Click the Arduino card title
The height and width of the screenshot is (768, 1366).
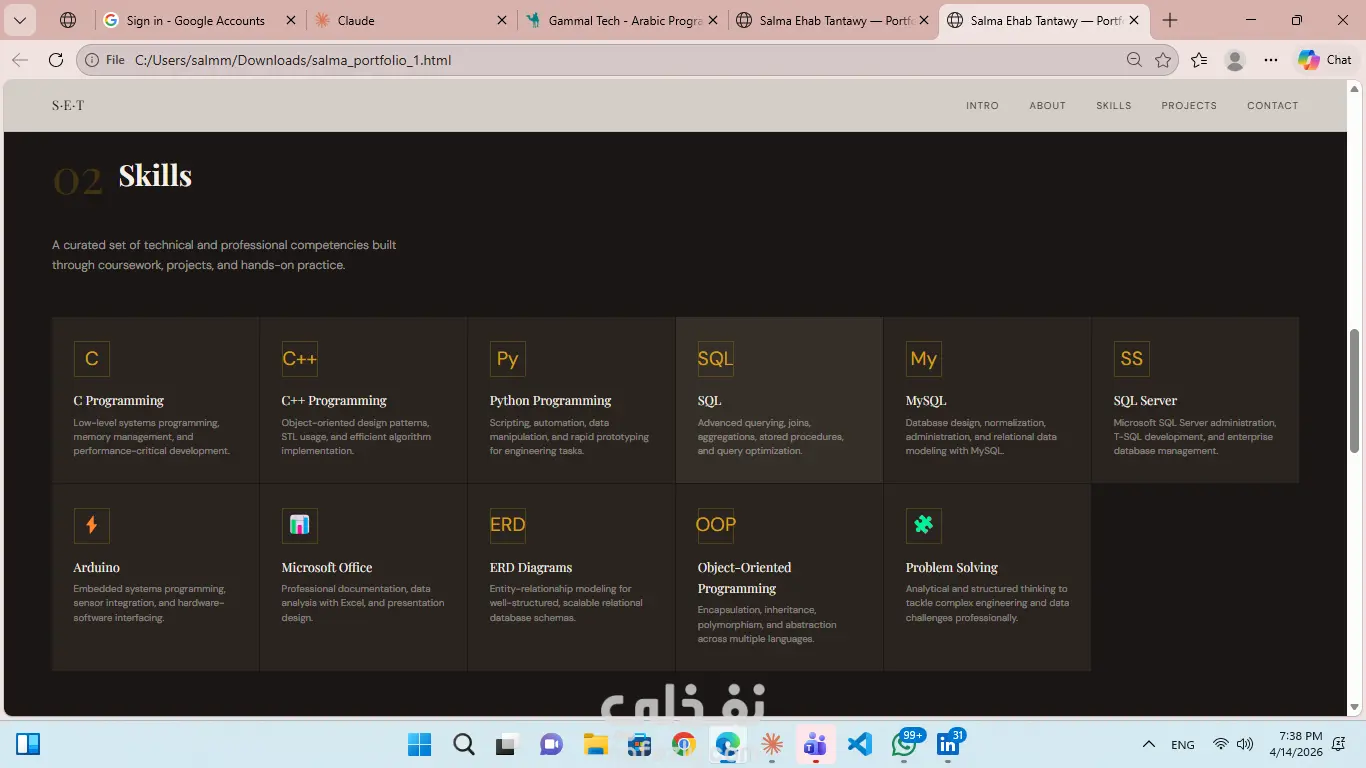point(96,567)
